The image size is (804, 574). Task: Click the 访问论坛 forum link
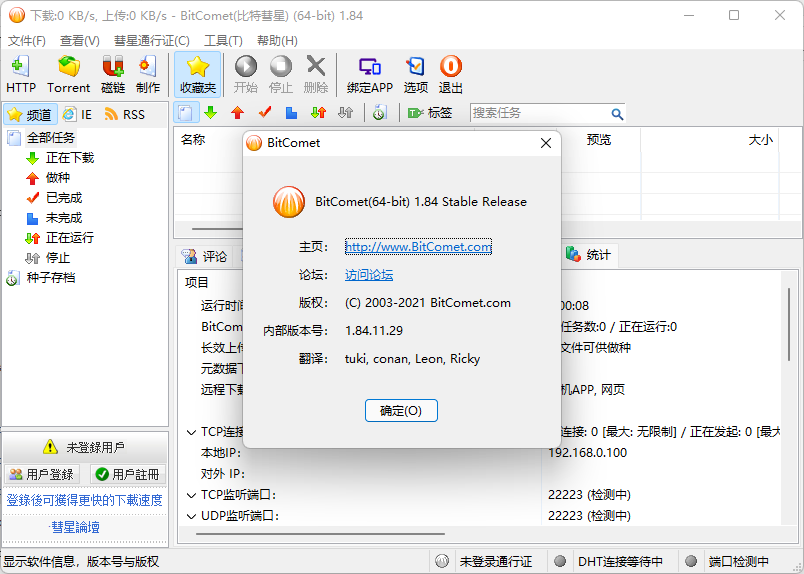tap(369, 275)
